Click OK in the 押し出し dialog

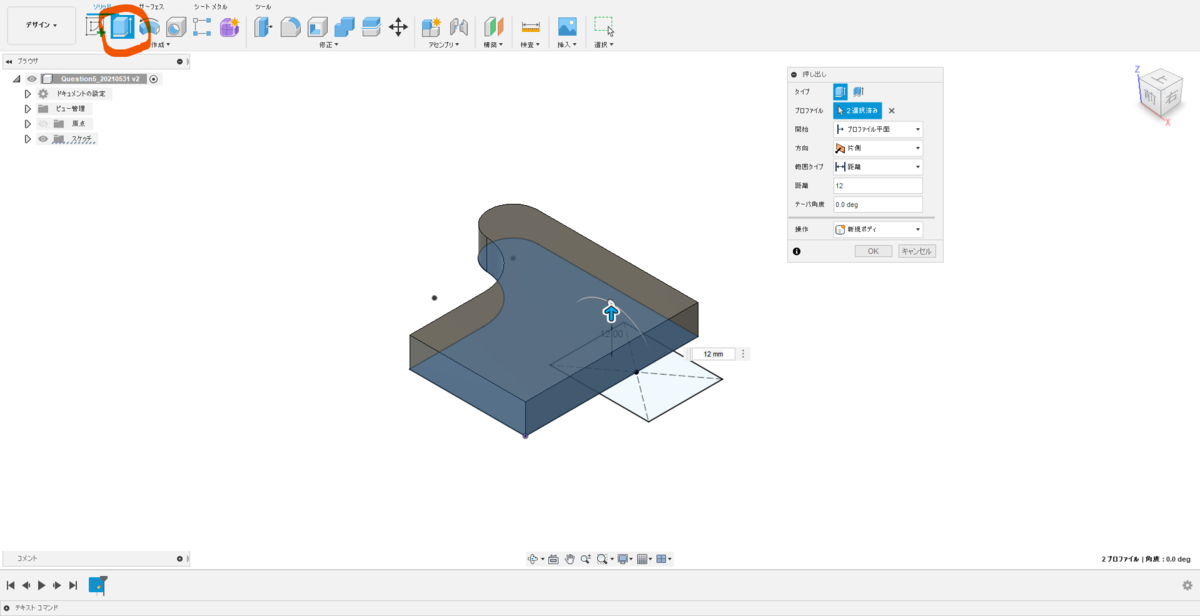pyautogui.click(x=873, y=251)
